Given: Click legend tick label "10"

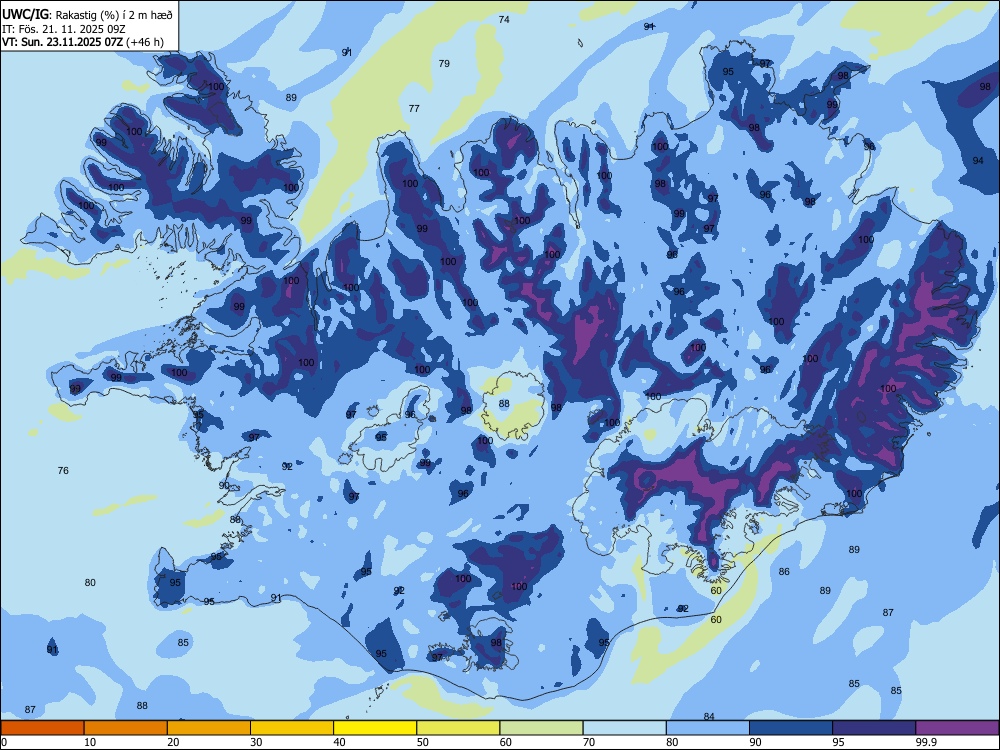Looking at the screenshot, I should (90, 742).
